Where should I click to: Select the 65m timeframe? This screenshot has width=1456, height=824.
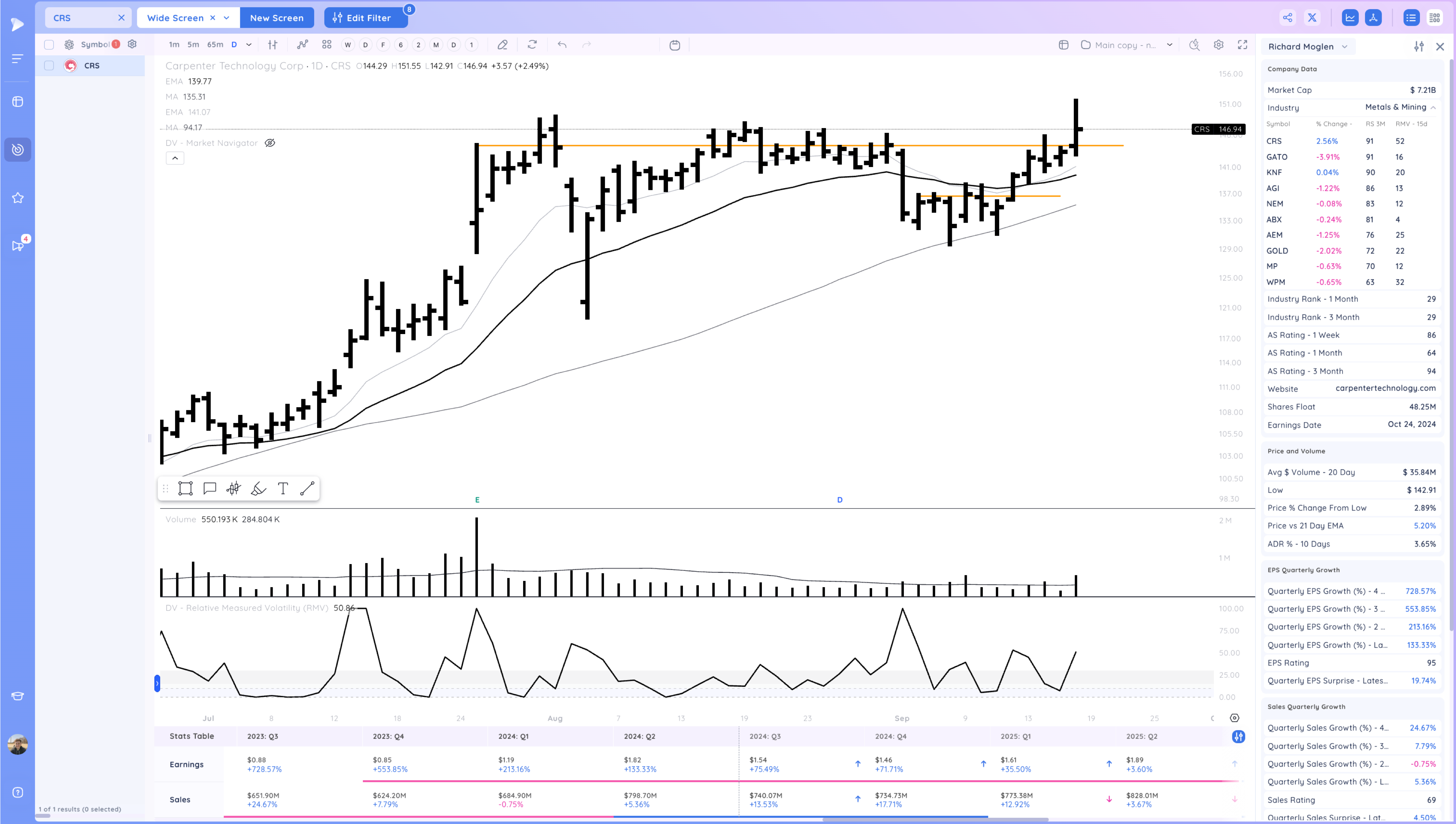215,45
